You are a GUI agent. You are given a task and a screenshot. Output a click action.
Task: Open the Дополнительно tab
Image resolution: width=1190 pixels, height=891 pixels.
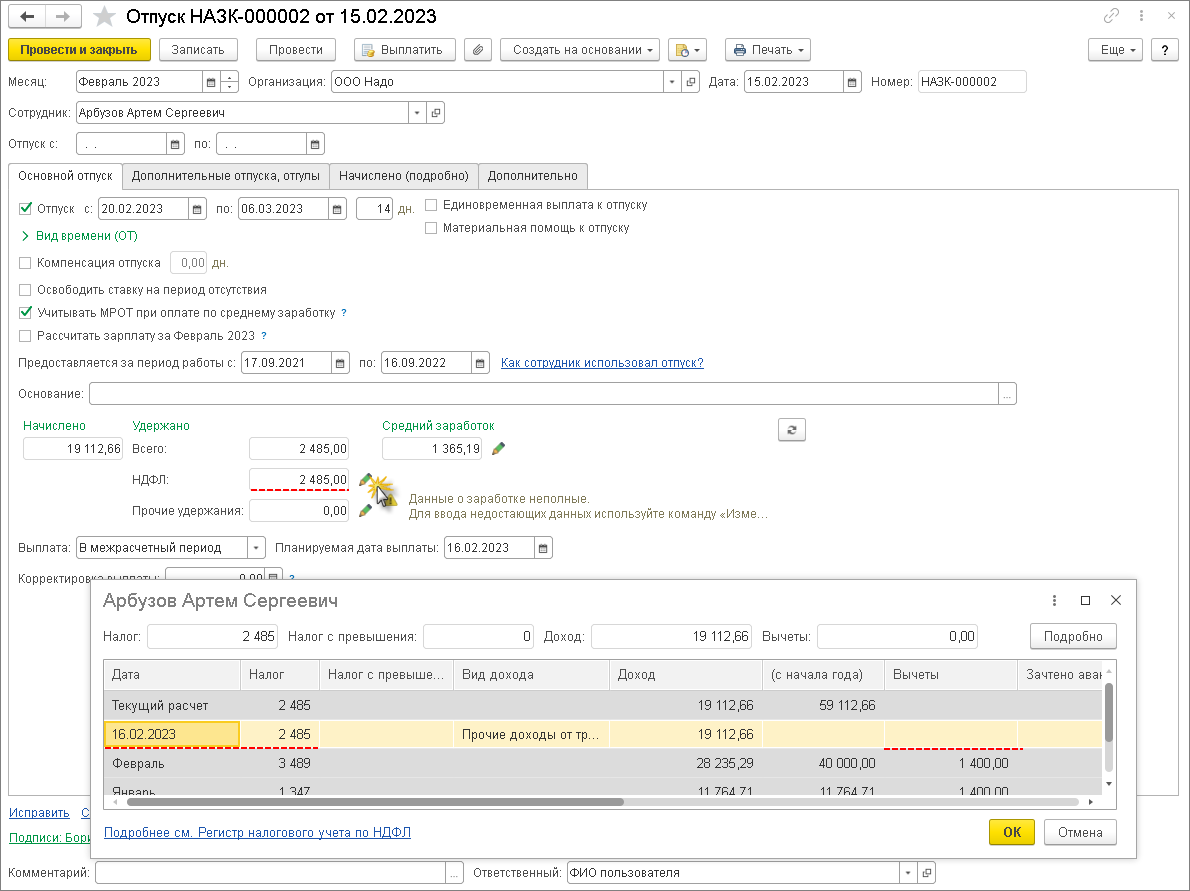click(x=533, y=176)
